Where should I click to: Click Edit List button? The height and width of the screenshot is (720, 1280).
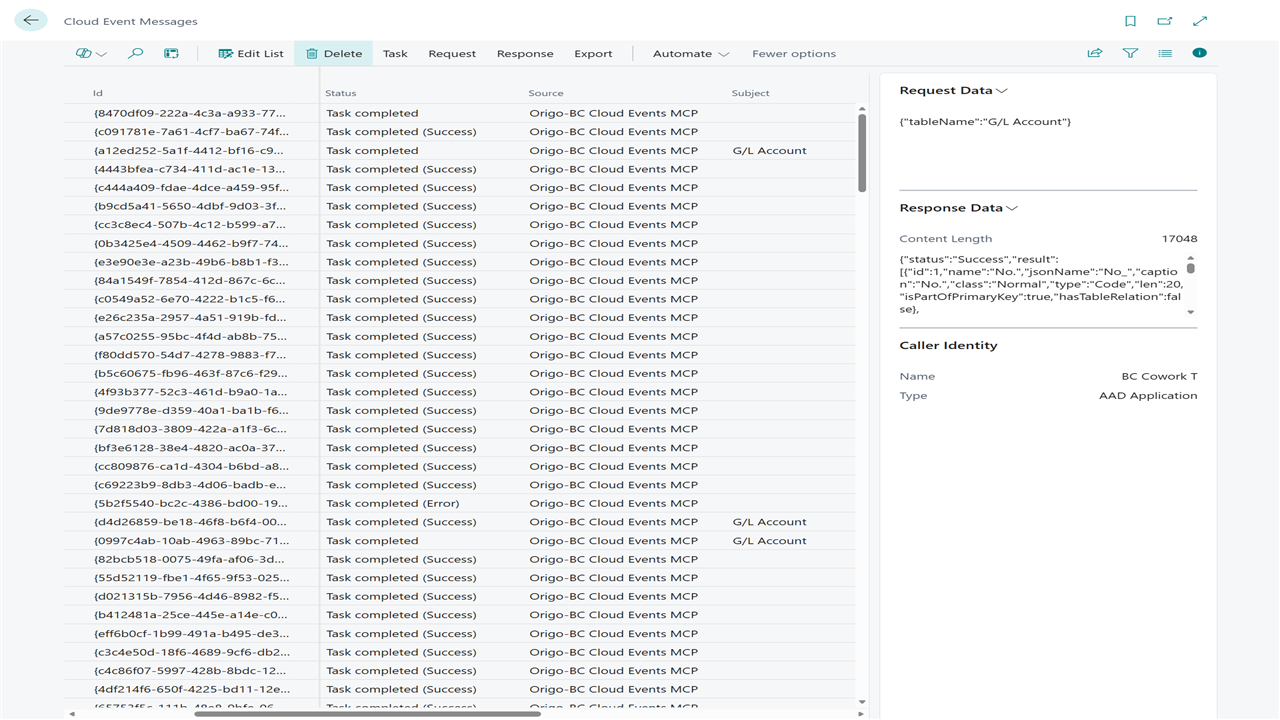pos(251,54)
